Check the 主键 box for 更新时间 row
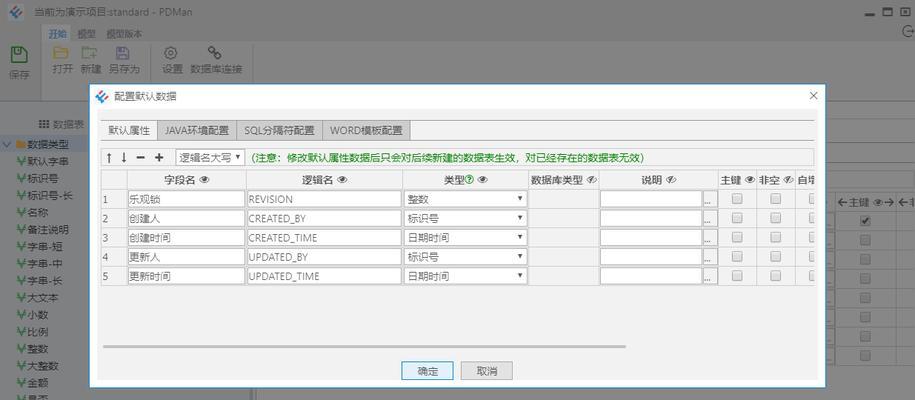 pyautogui.click(x=737, y=276)
